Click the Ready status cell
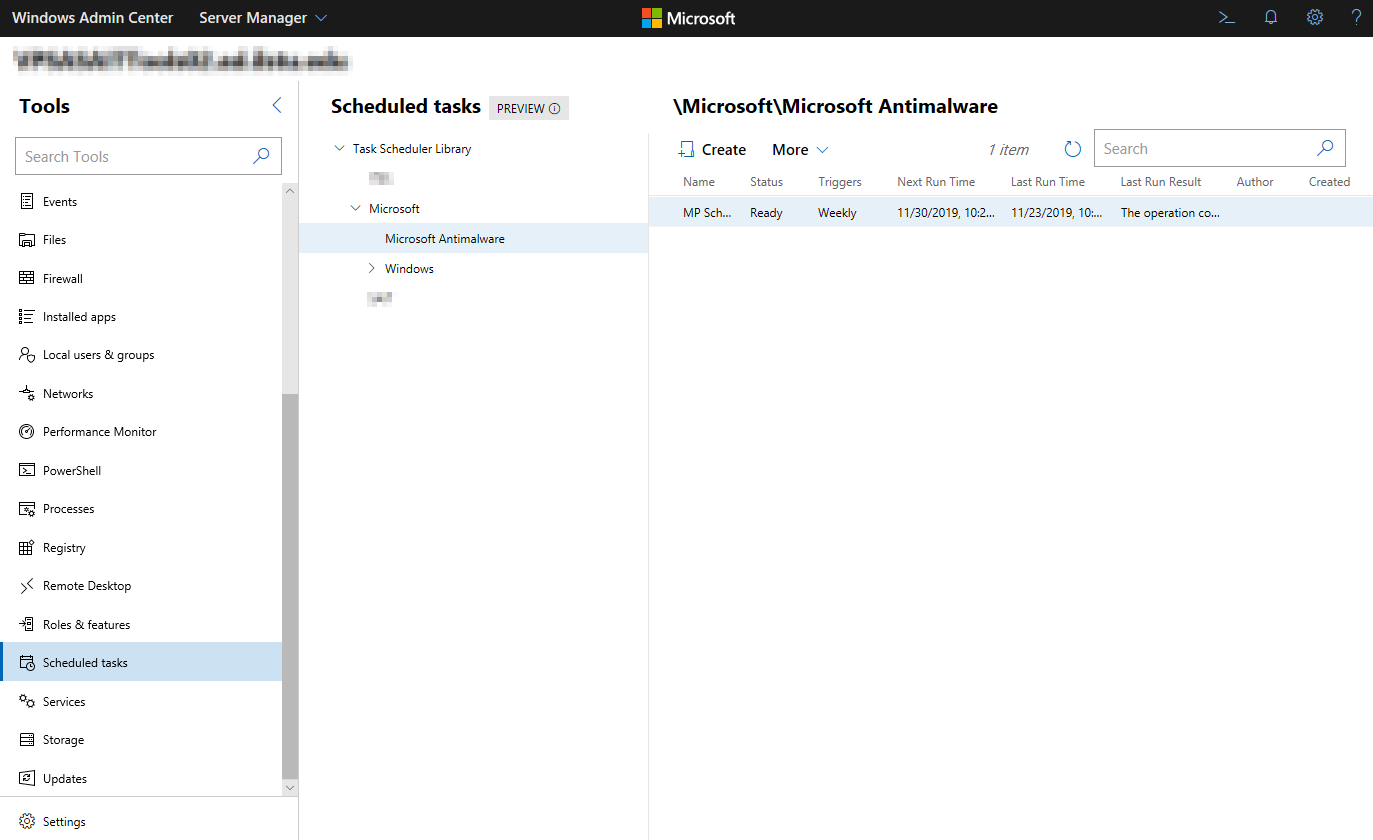 tap(766, 213)
